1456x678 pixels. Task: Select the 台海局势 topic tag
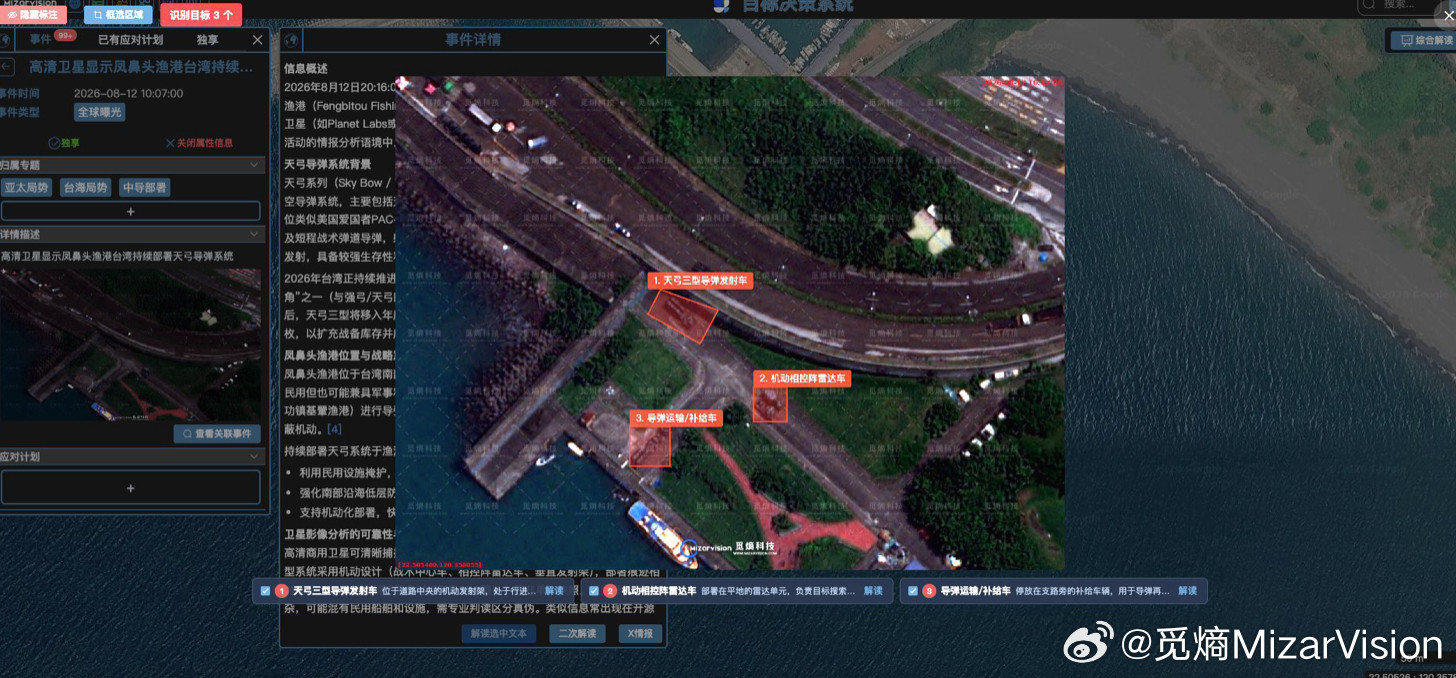[85, 187]
